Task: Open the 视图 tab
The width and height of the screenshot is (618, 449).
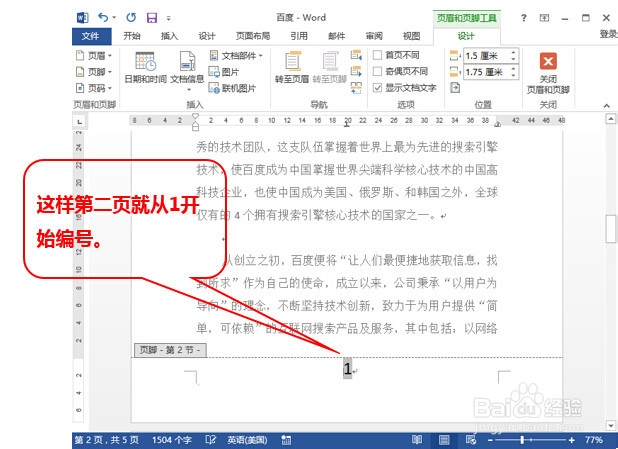Action: pos(411,36)
